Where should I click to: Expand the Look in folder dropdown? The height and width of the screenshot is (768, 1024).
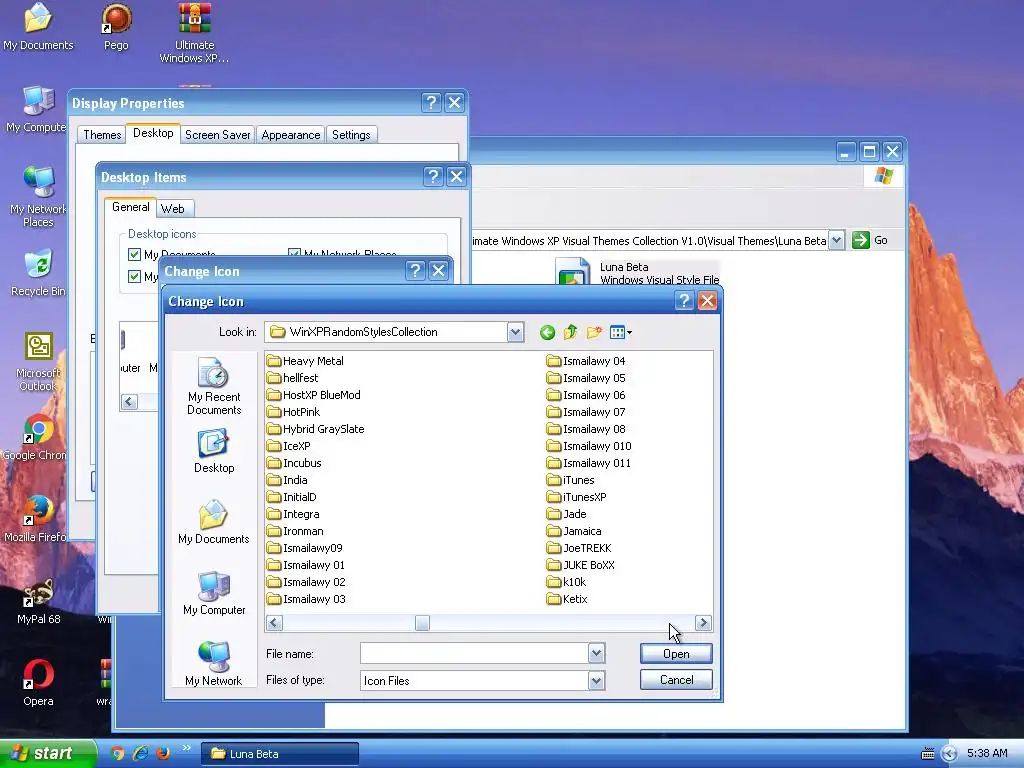(515, 332)
